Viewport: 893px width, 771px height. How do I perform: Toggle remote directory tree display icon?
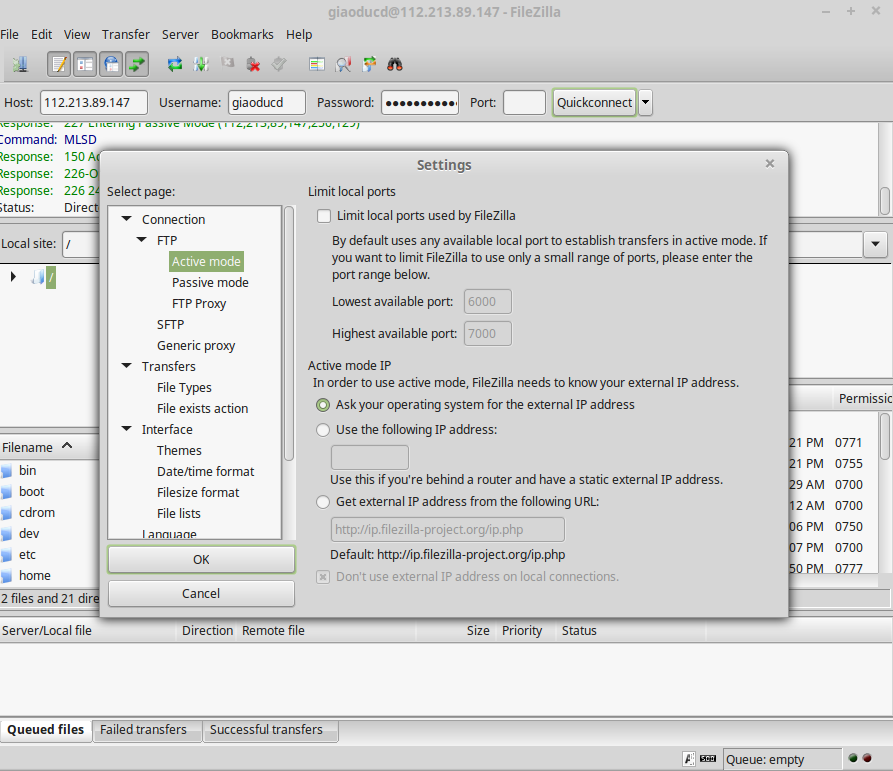(x=112, y=64)
